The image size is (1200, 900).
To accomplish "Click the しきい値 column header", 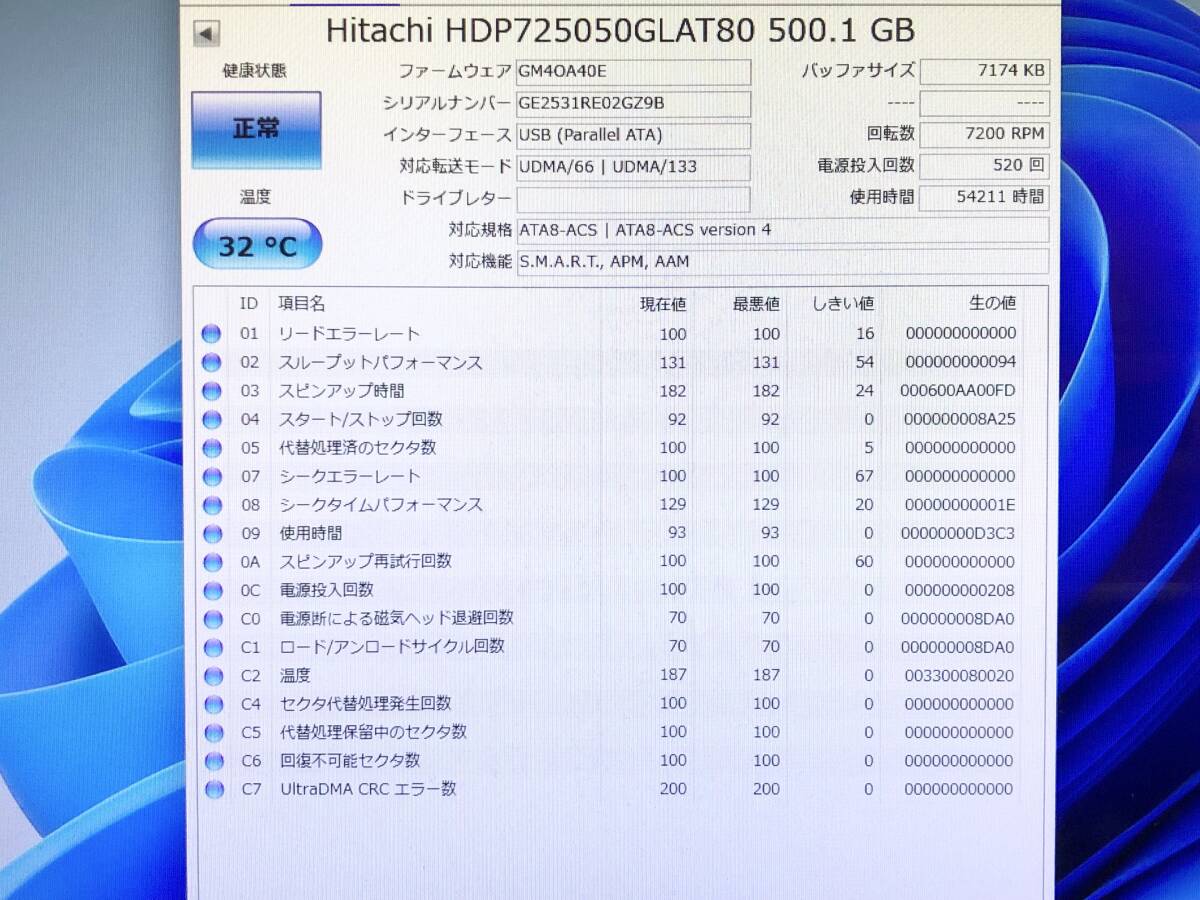I will (841, 303).
